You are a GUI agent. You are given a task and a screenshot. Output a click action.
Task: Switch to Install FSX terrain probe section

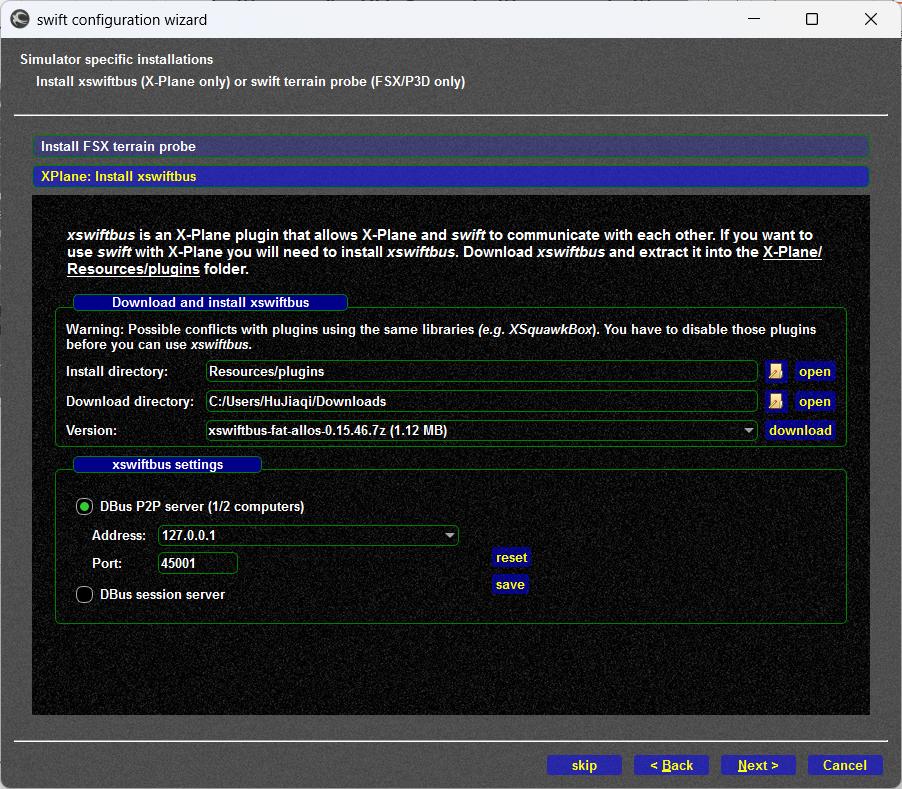pos(450,146)
